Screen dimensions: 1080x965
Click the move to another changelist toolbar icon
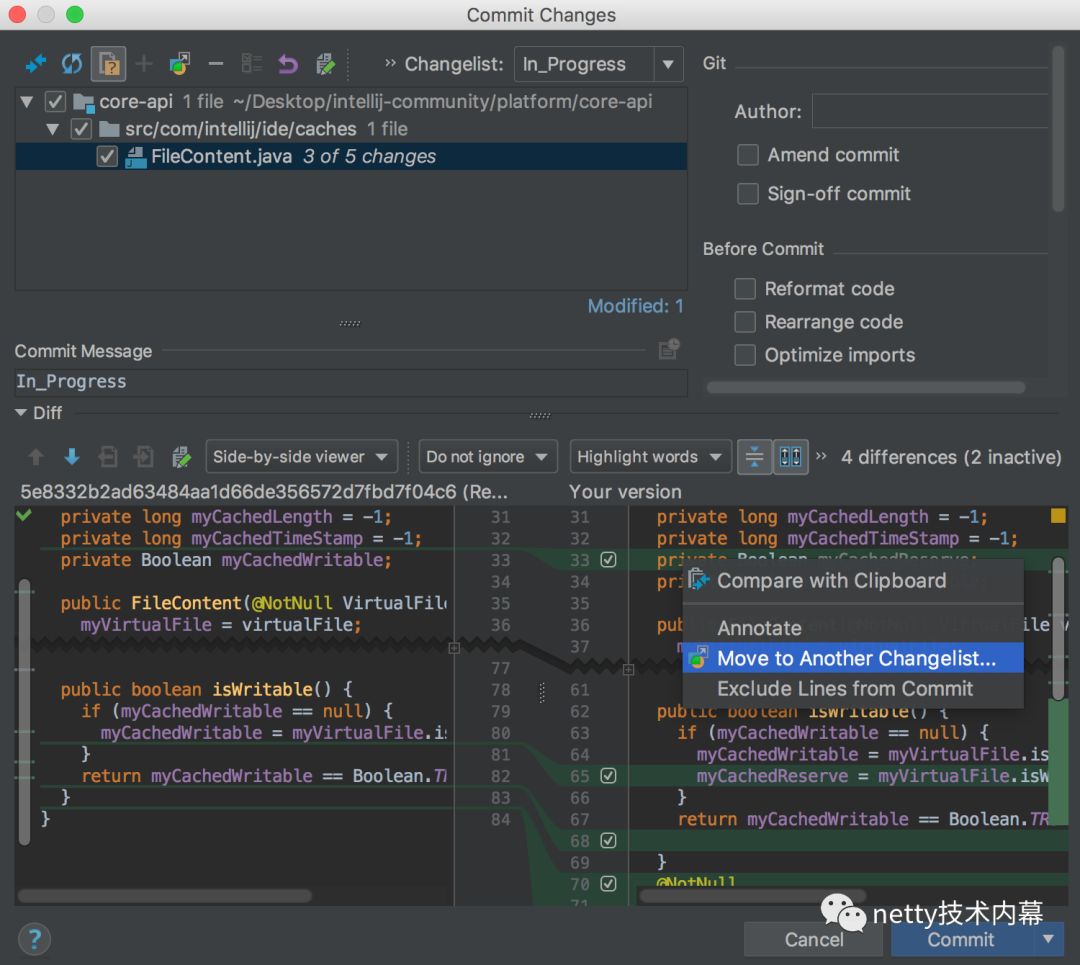(180, 64)
